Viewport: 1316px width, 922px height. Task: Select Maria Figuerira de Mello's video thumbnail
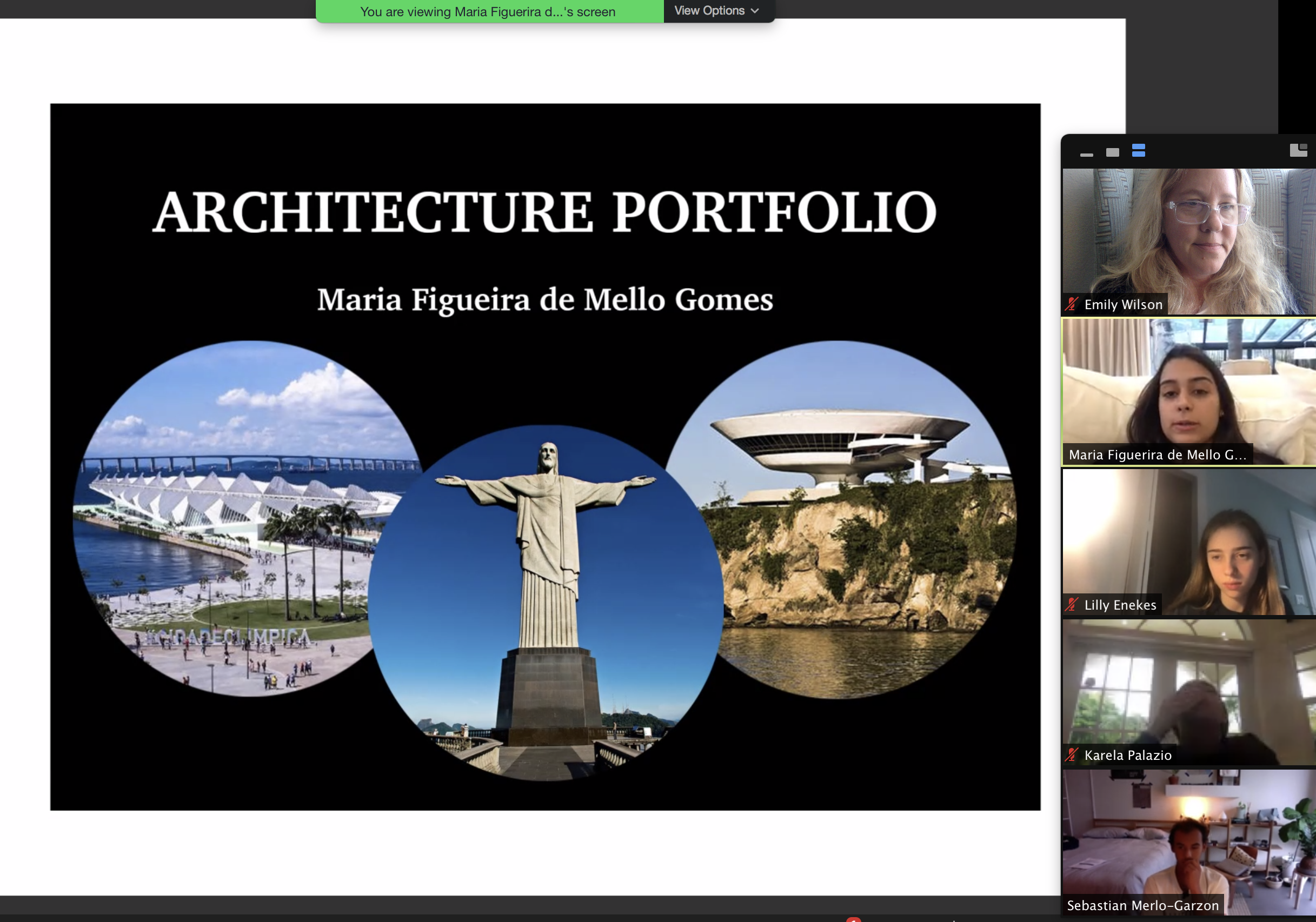(1189, 392)
